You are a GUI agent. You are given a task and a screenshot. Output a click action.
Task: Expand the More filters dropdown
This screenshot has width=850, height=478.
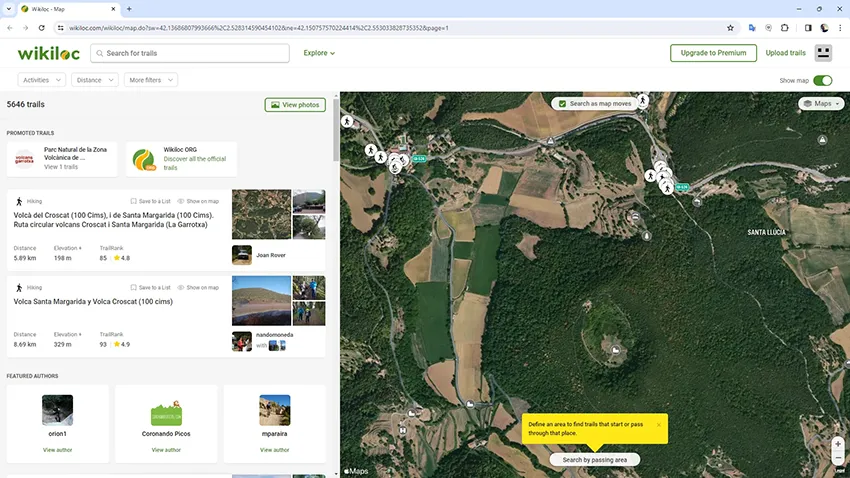point(151,80)
